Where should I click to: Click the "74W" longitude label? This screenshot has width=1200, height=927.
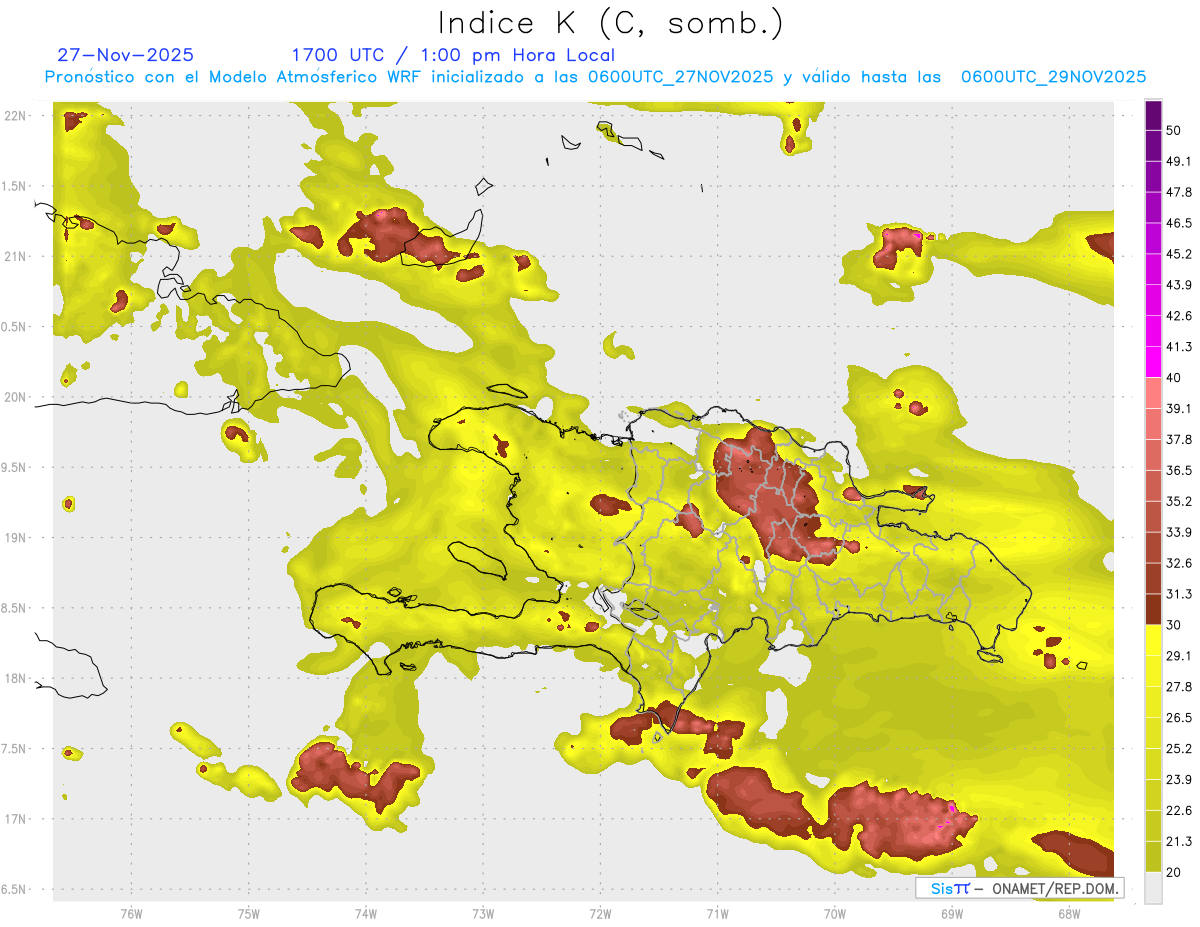point(366,913)
